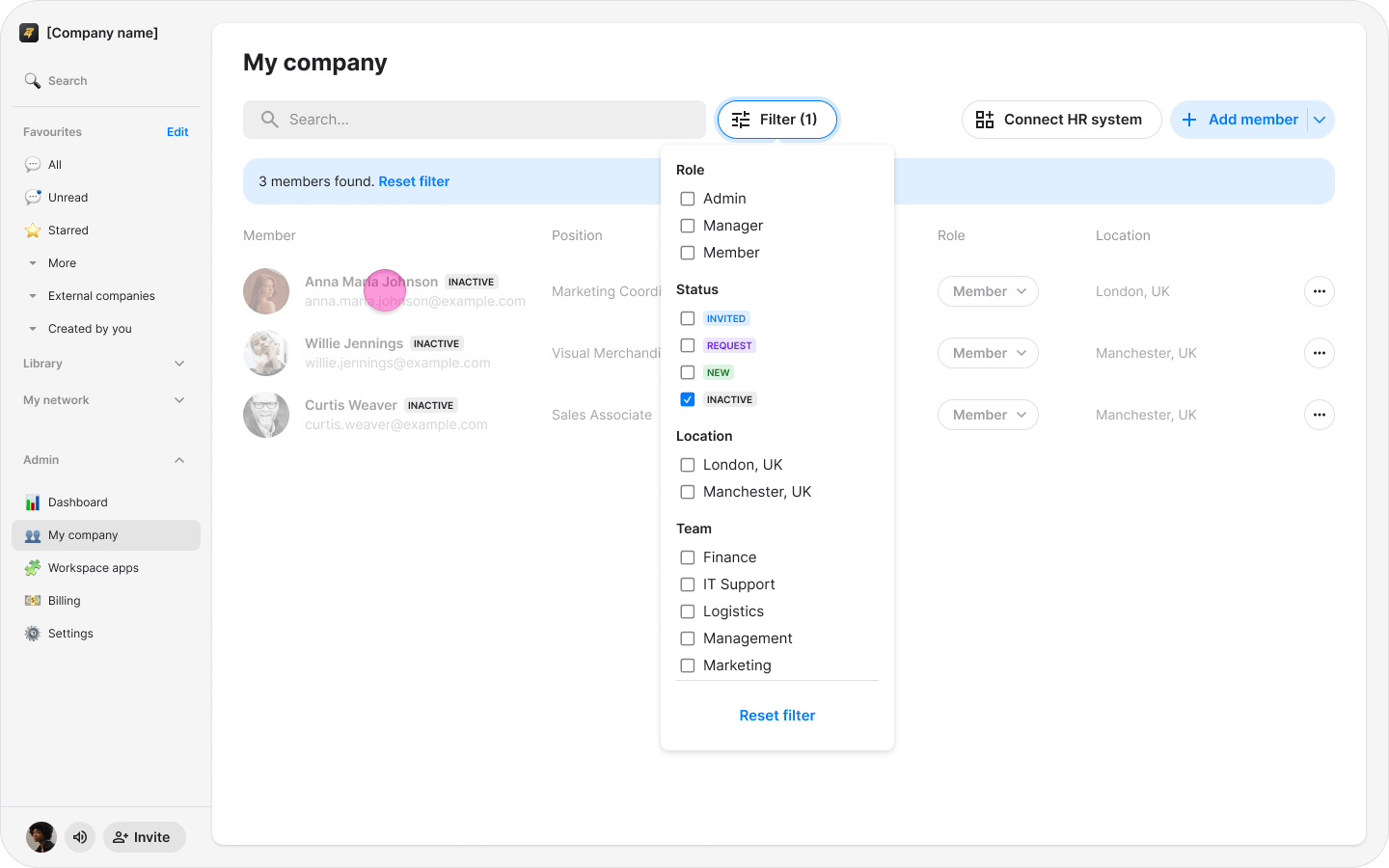Check the Member role filter
Viewport: 1389px width, 868px height.
(x=688, y=253)
